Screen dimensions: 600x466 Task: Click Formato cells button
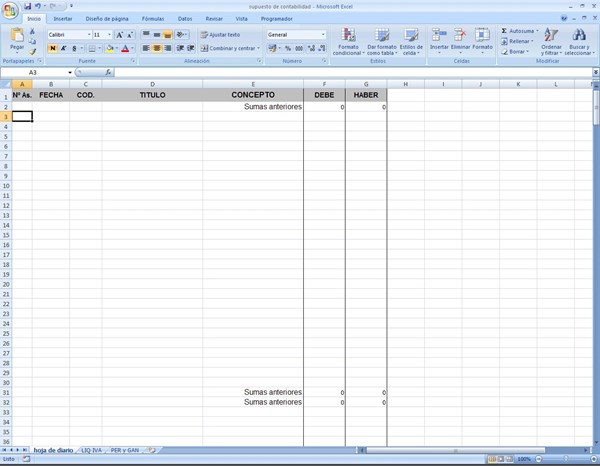click(x=482, y=41)
